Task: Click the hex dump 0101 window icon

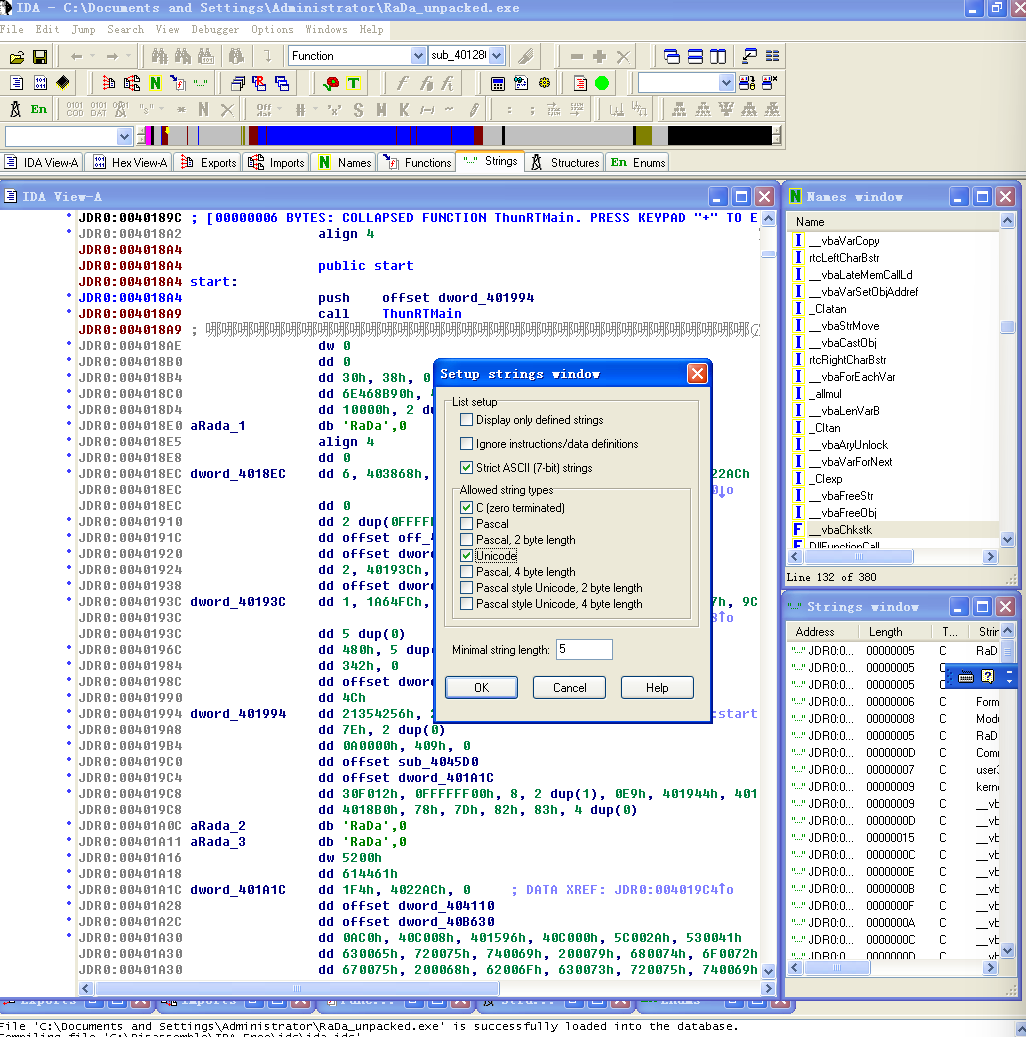Action: (40, 83)
